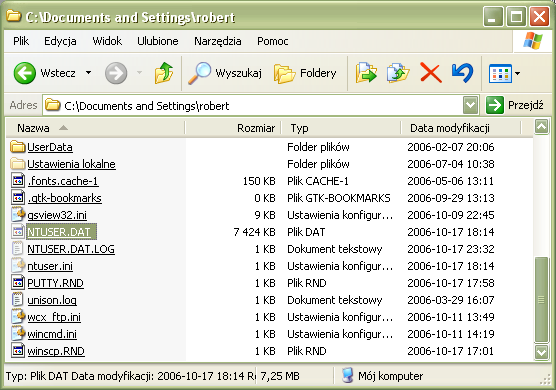Click the Mój komputer status icon
This screenshot has width=556, height=390.
[348, 375]
